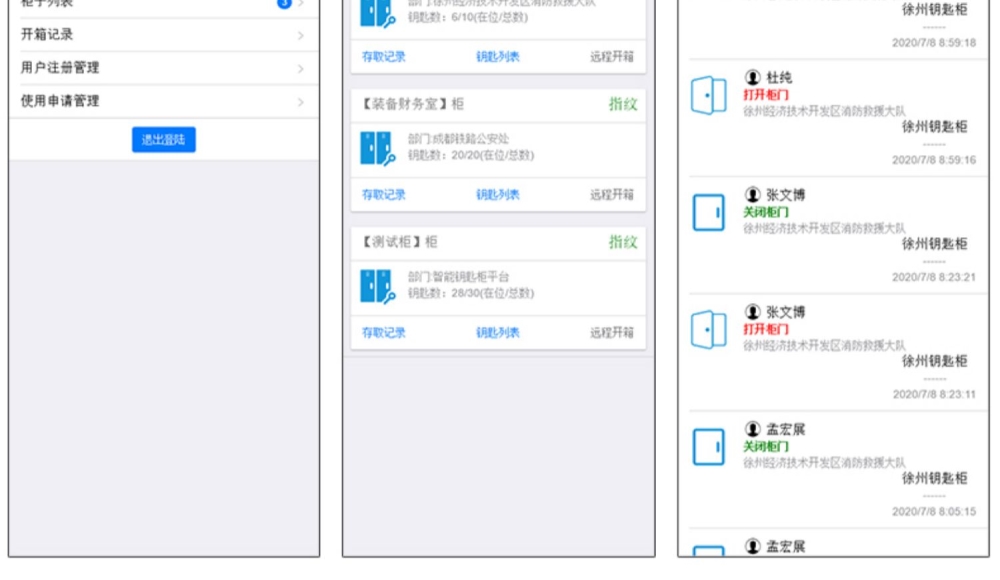Image resolution: width=1000 pixels, height=580 pixels.
Task: Click open-door icon beside 杜纯 record
Action: click(x=709, y=95)
